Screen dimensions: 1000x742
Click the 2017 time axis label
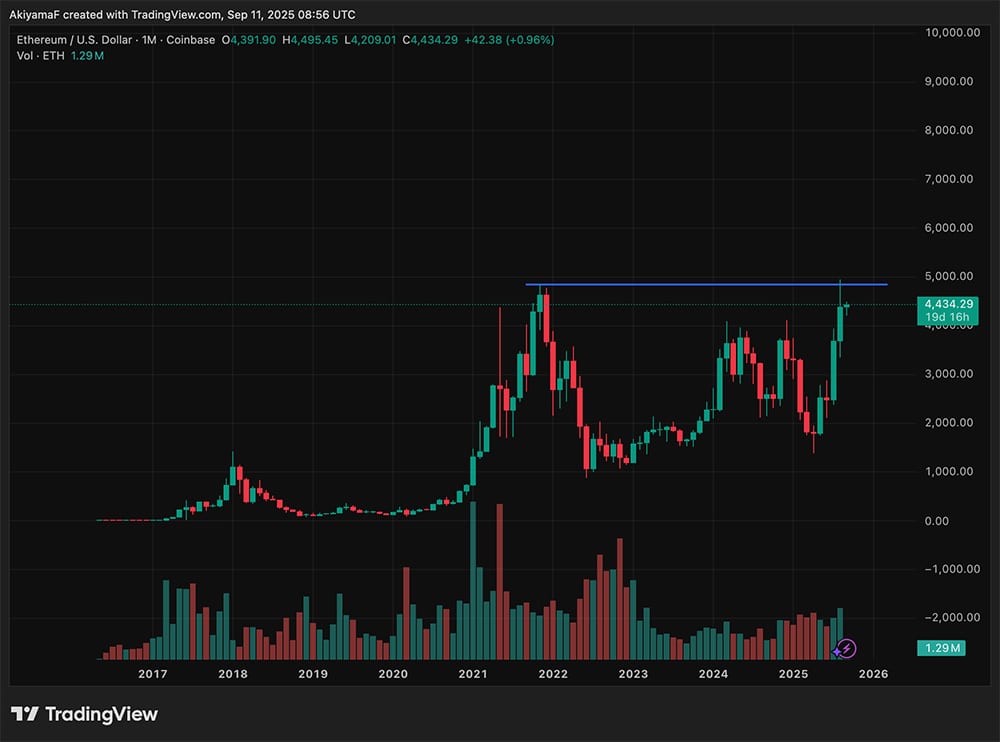pyautogui.click(x=152, y=674)
